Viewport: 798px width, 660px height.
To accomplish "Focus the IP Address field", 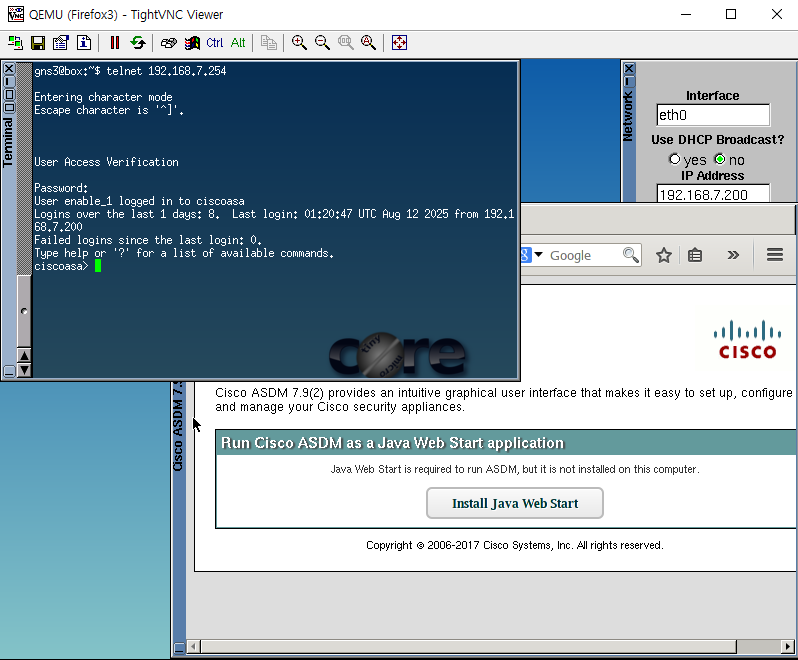I will [713, 193].
